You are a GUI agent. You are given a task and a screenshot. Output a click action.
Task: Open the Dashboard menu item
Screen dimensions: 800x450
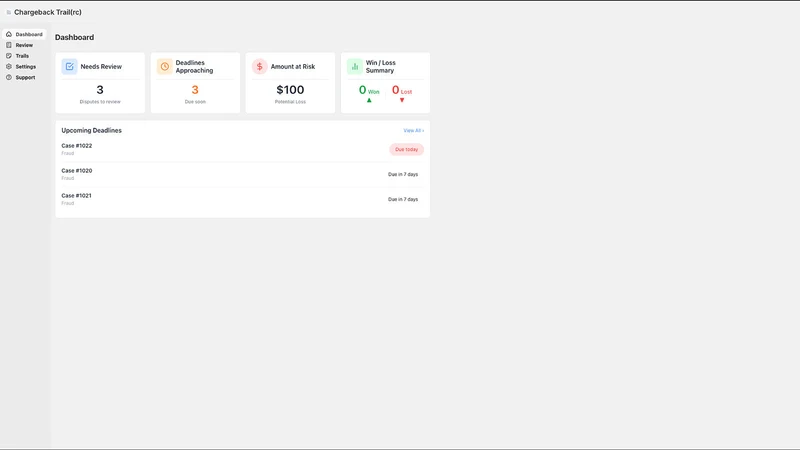24,34
